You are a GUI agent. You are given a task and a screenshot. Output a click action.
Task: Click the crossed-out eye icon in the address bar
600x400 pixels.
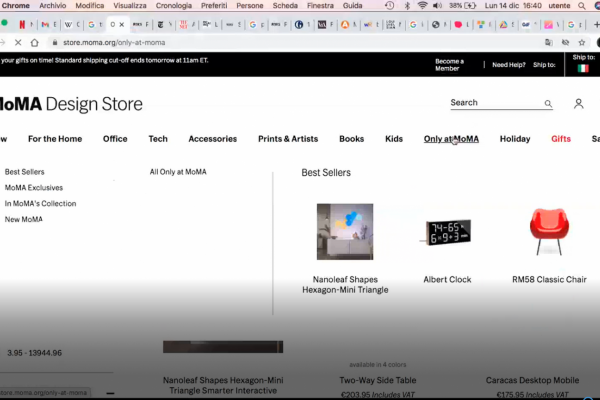565,42
